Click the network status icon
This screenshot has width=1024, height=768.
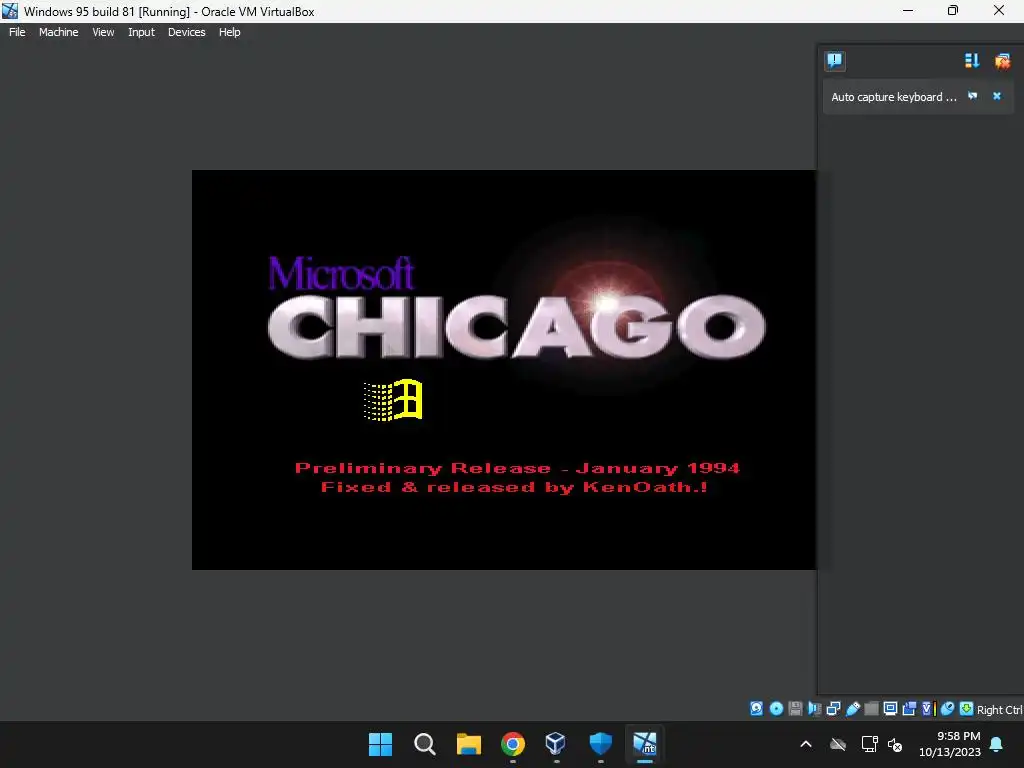click(x=833, y=709)
